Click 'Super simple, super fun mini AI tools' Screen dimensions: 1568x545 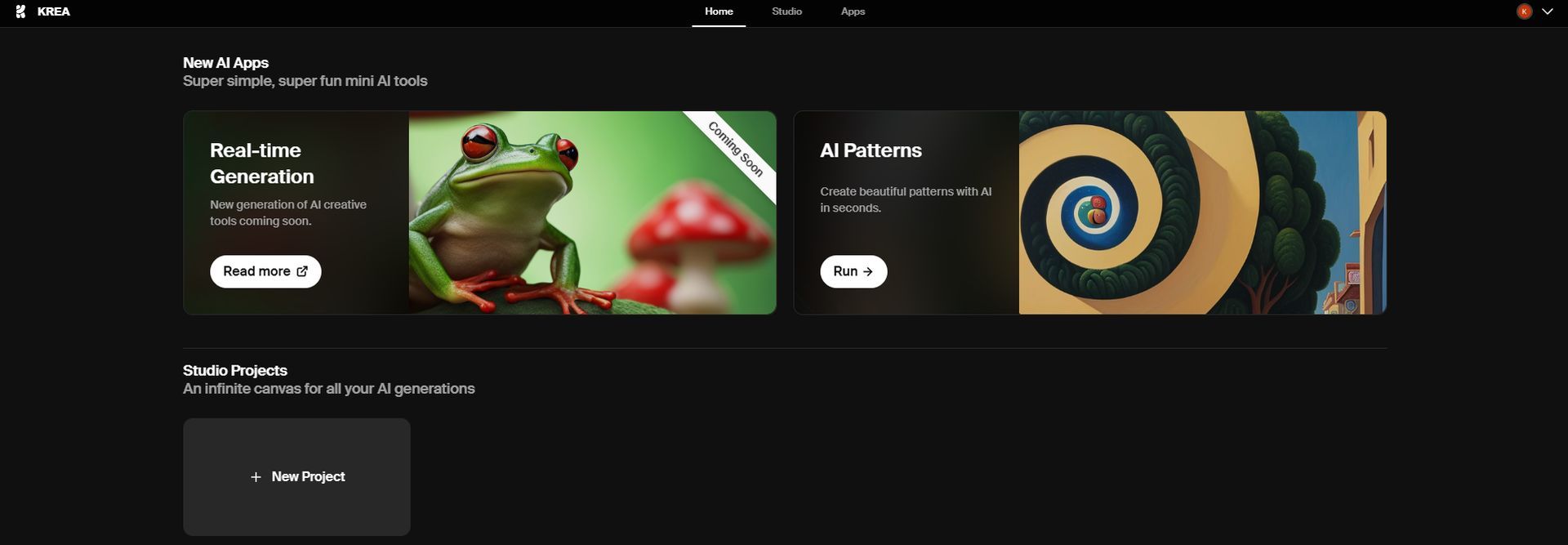(305, 81)
